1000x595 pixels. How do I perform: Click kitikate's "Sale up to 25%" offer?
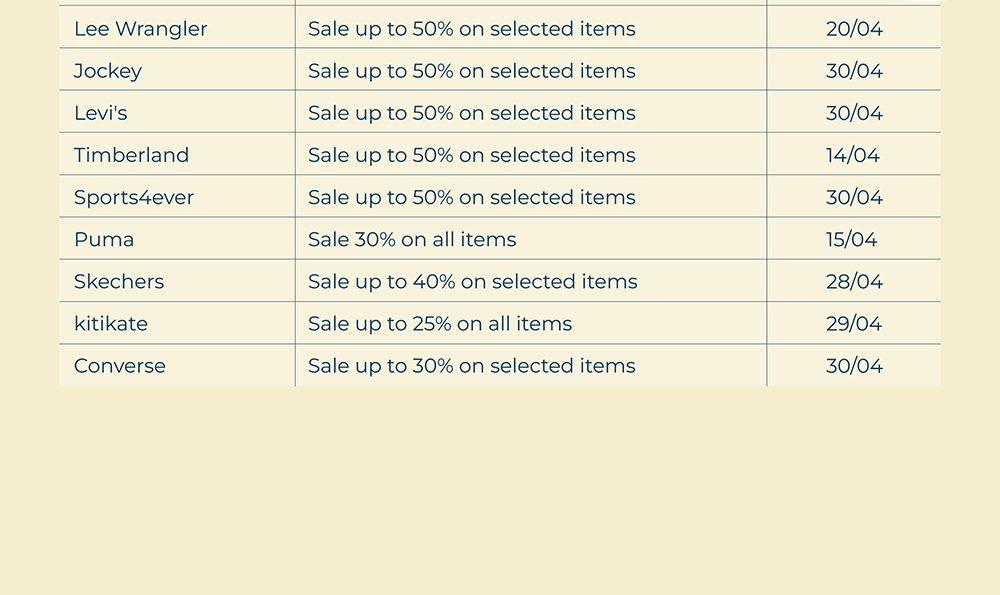440,324
